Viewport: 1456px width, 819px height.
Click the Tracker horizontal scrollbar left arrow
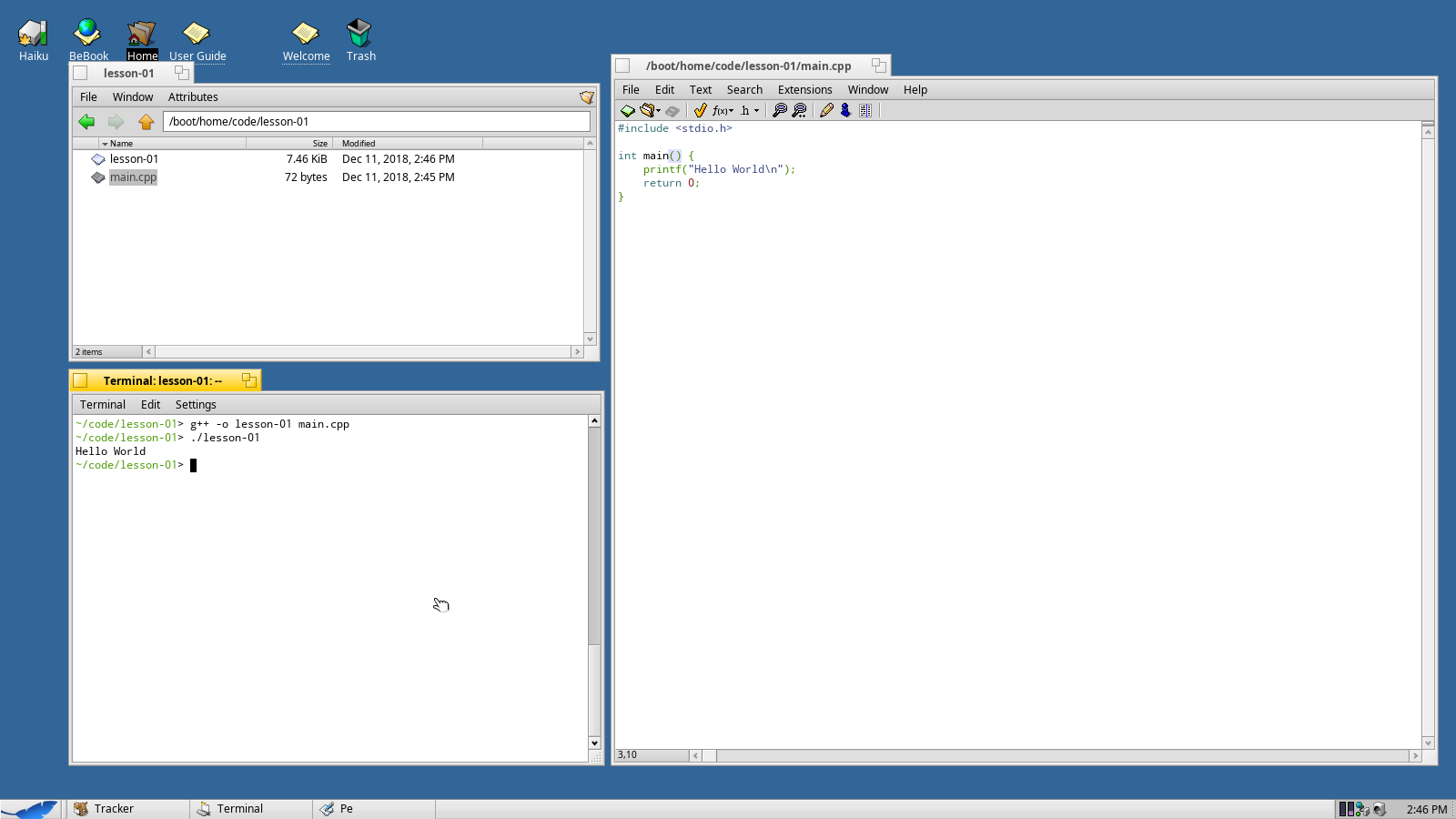pyautogui.click(x=148, y=351)
